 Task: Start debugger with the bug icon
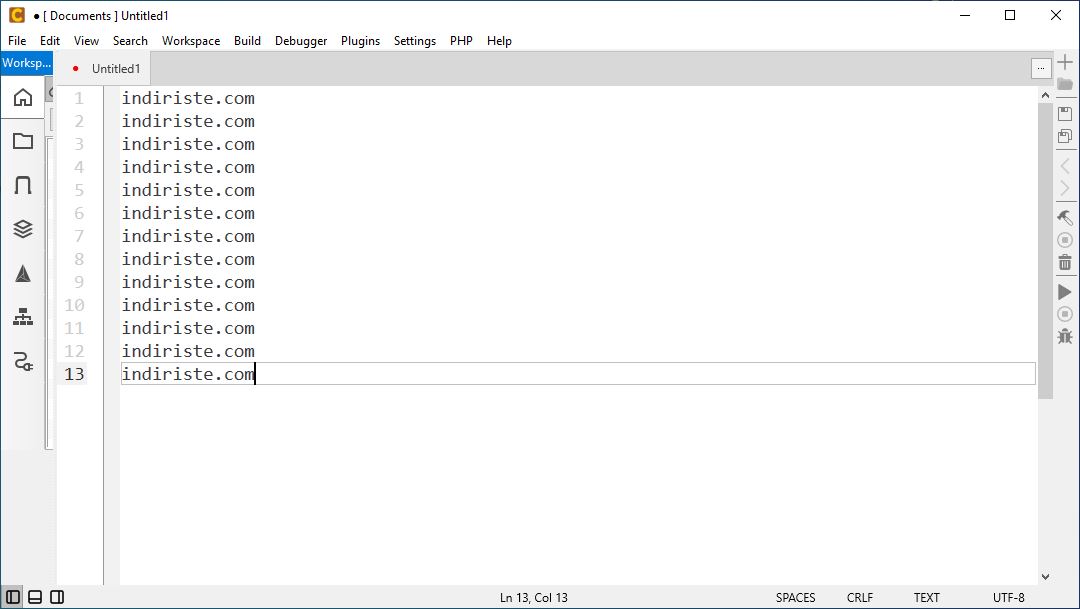(1065, 336)
